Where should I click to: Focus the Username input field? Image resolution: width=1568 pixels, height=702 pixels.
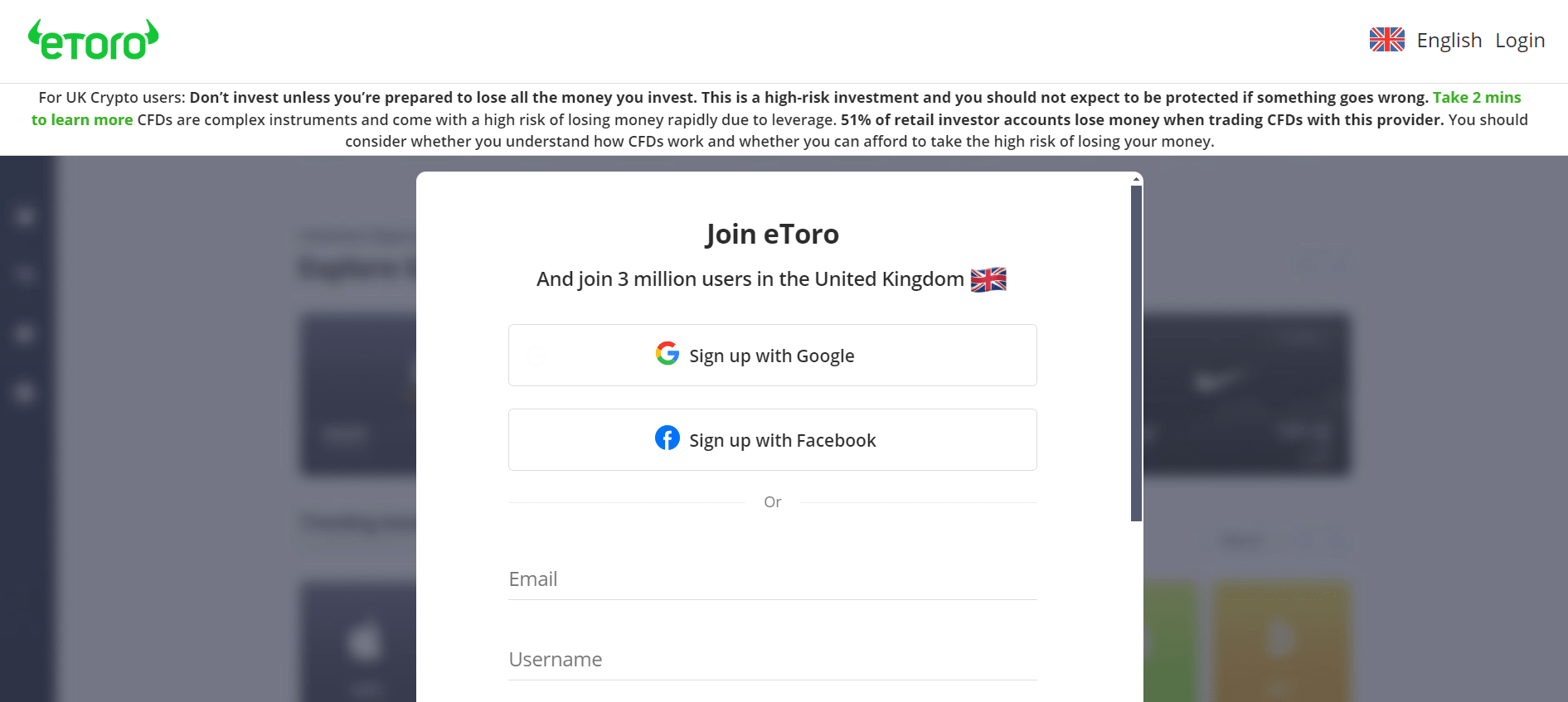click(x=772, y=659)
